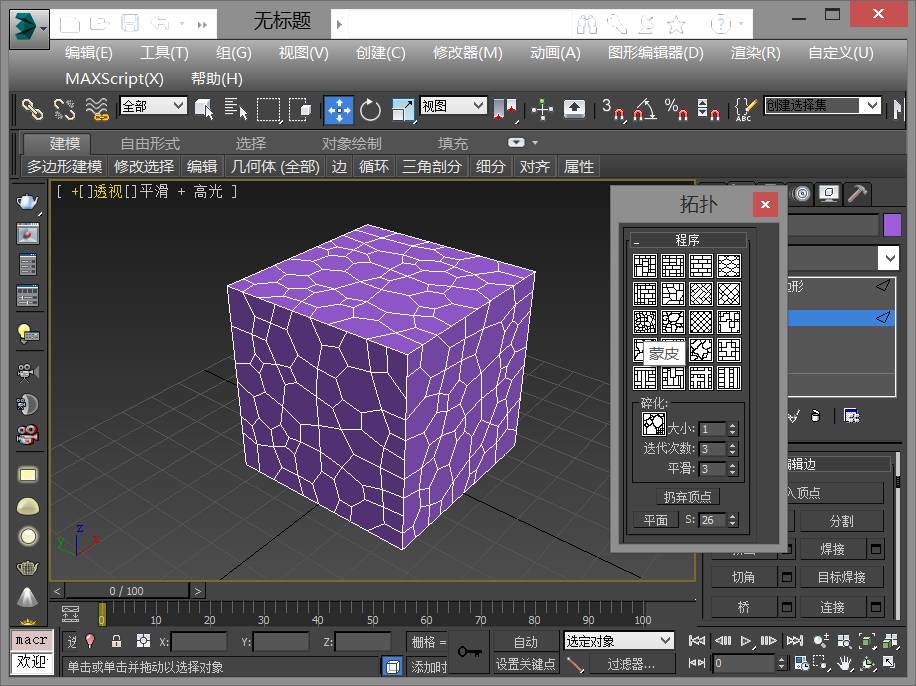916x686 pixels.
Task: Click Use Pivot Point Center icon
Action: pyautogui.click(x=505, y=109)
